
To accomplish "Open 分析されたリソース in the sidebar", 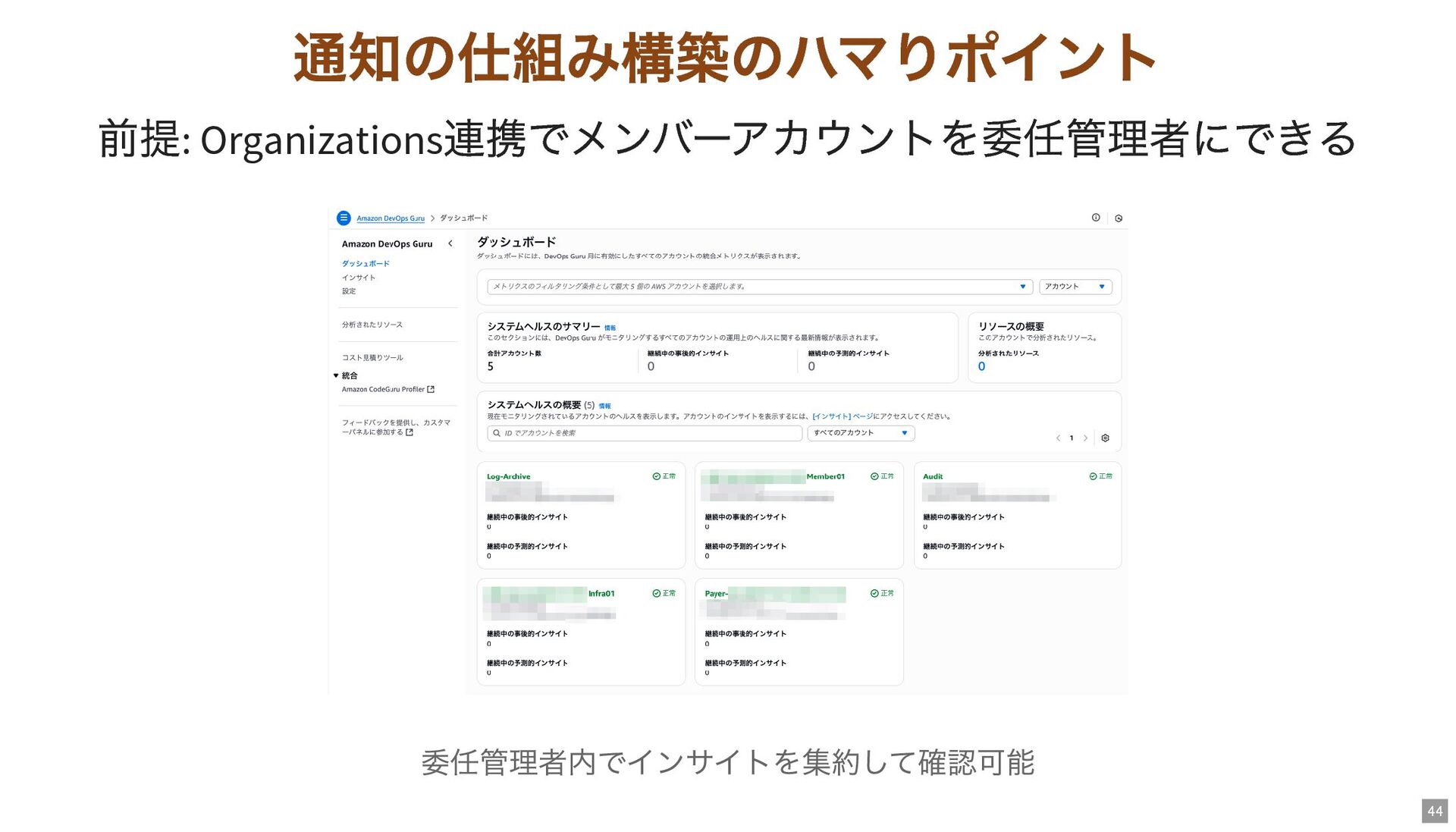I will coord(372,325).
